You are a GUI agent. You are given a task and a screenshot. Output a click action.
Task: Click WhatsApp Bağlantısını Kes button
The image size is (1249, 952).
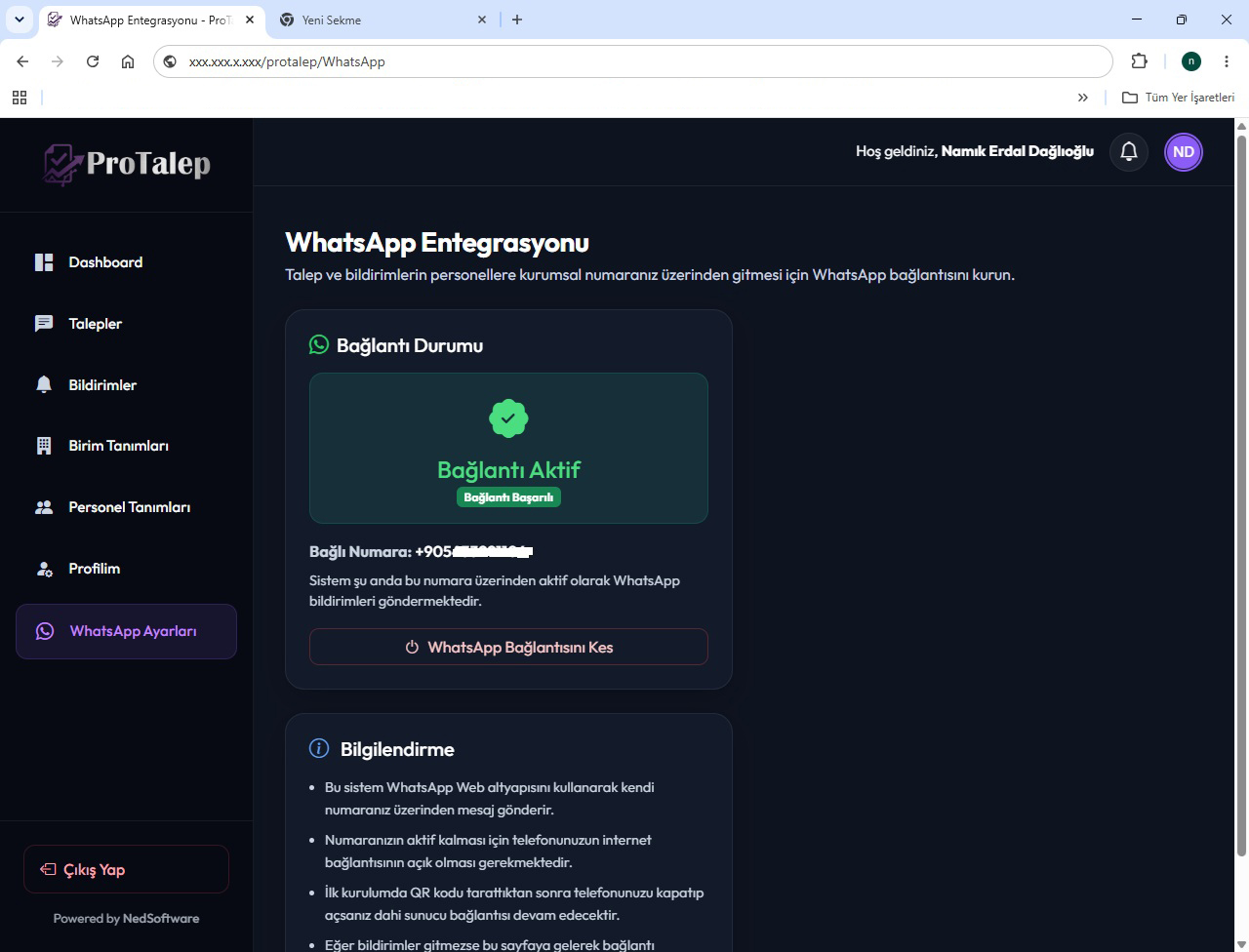tap(508, 647)
